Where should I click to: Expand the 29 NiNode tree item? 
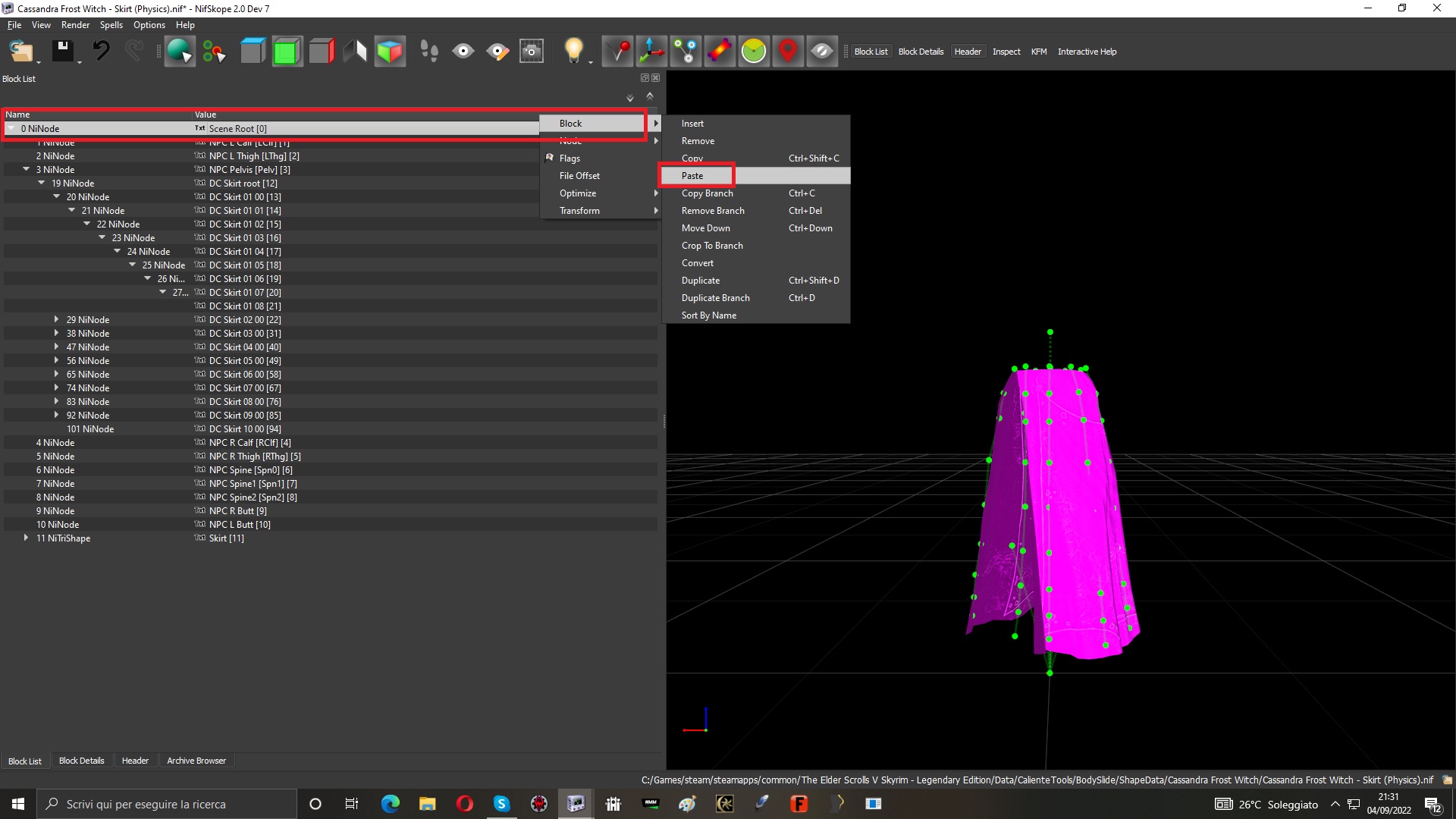tap(56, 319)
